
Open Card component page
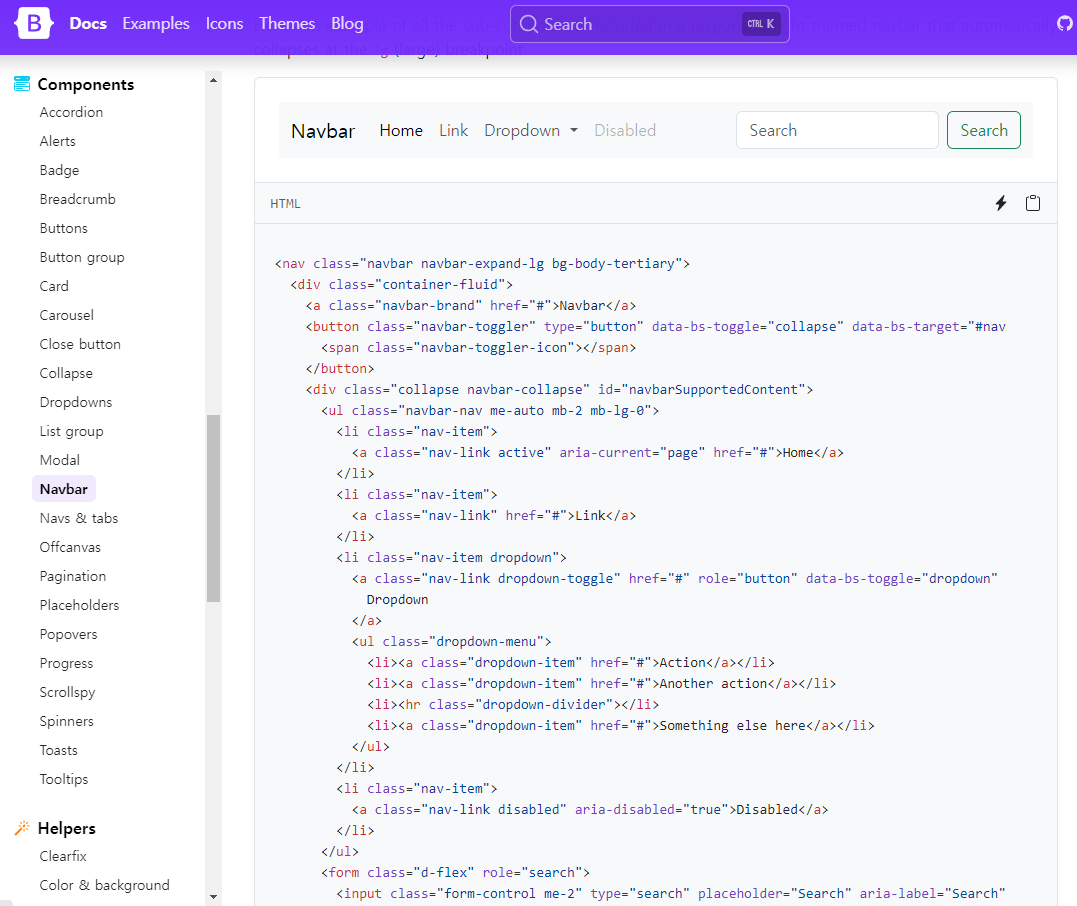54,286
